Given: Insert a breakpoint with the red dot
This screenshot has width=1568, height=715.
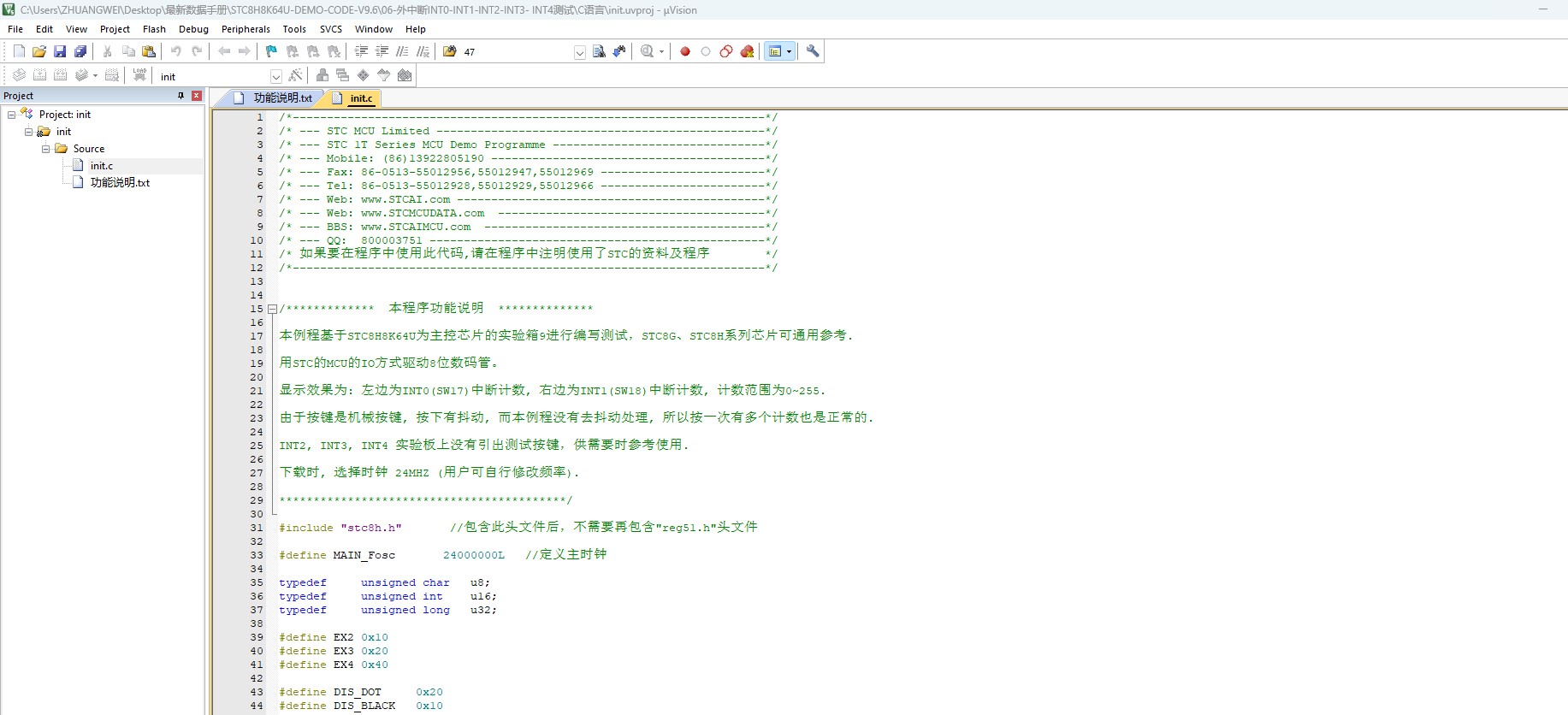Looking at the screenshot, I should click(685, 51).
